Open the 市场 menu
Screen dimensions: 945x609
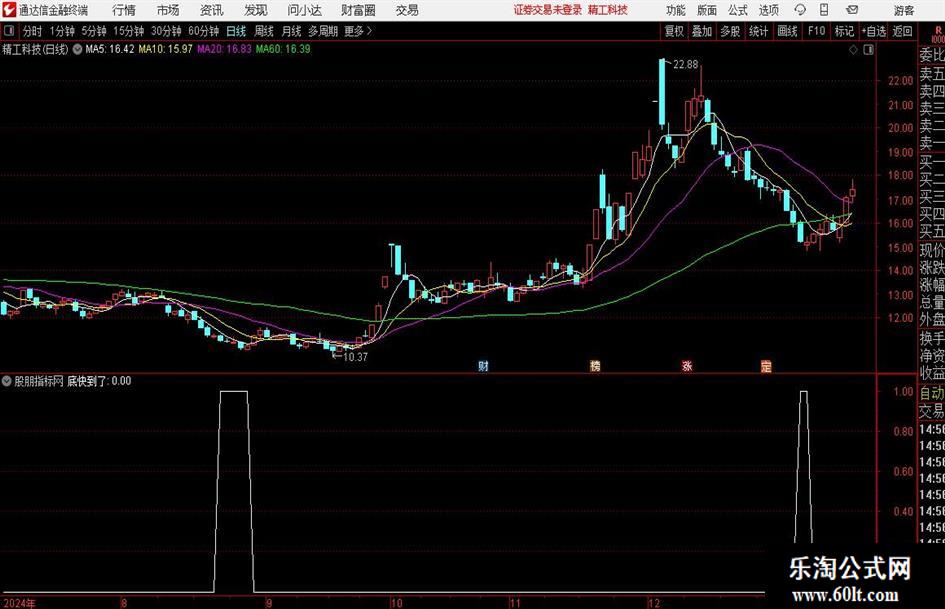point(168,10)
